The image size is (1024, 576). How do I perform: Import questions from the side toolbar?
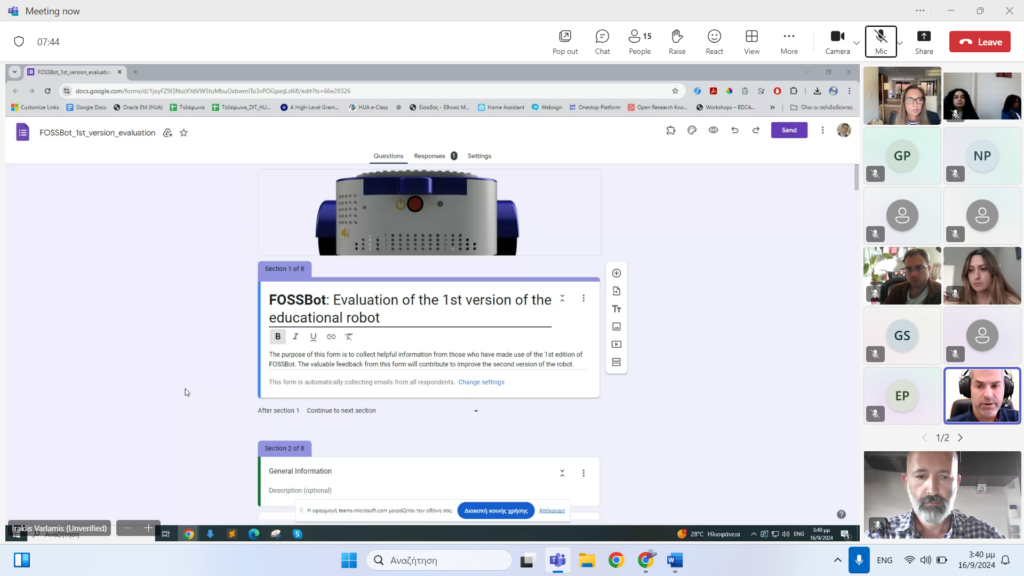click(x=616, y=291)
